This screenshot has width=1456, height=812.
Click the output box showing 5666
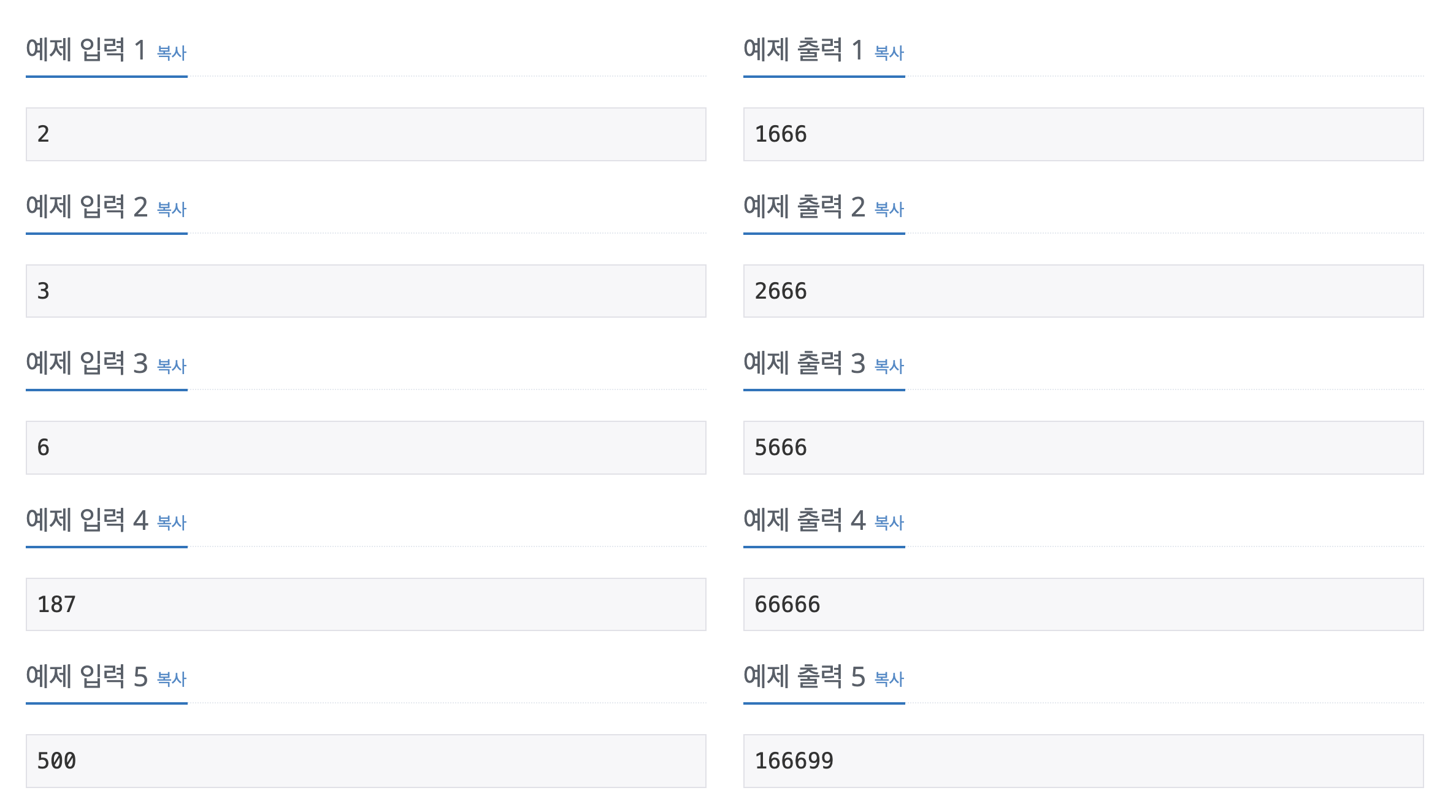(x=1084, y=448)
